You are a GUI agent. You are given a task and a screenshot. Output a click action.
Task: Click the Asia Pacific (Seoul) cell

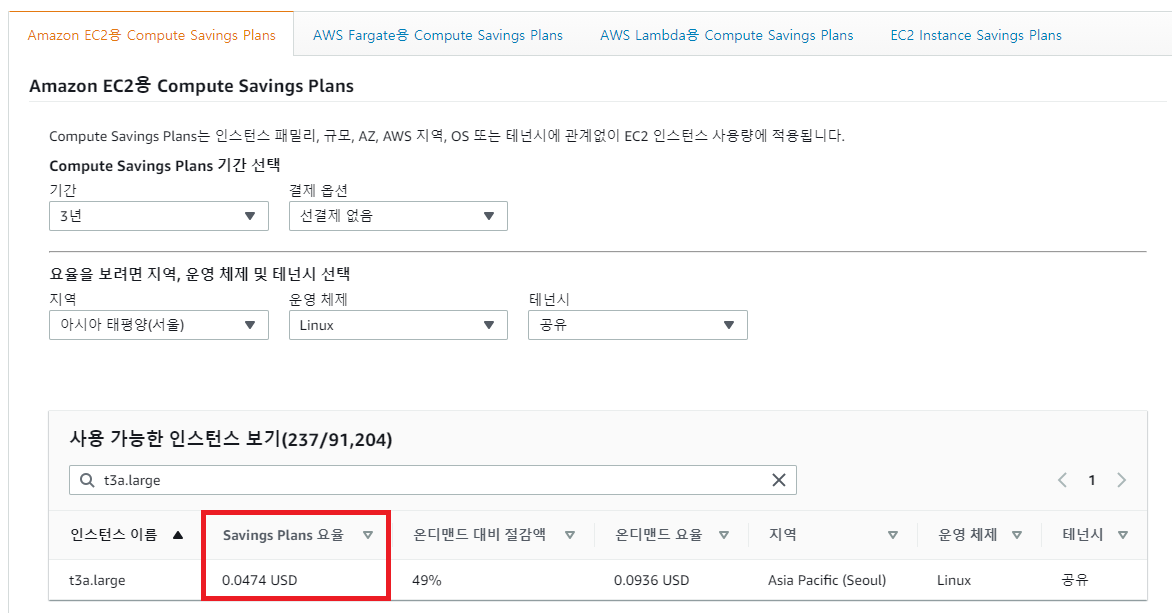click(827, 580)
